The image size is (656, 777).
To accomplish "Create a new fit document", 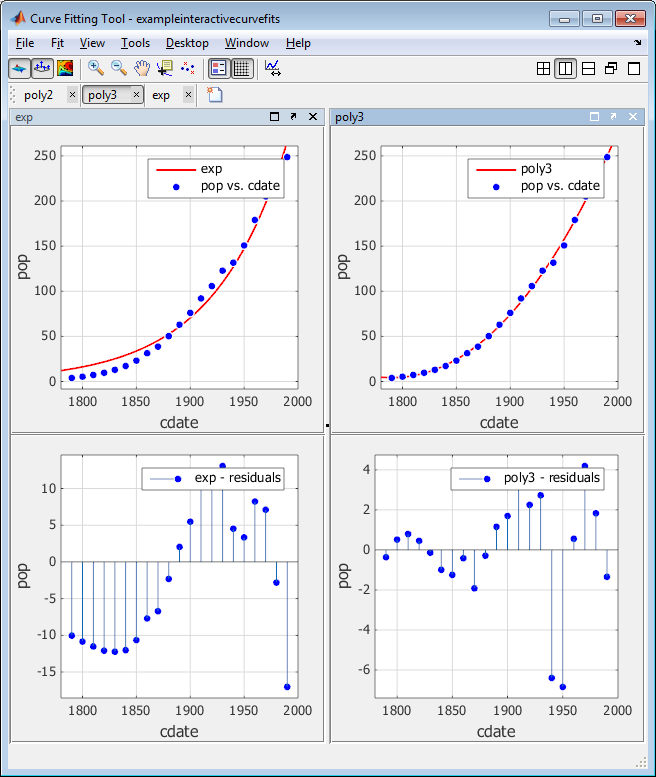I will coord(215,94).
